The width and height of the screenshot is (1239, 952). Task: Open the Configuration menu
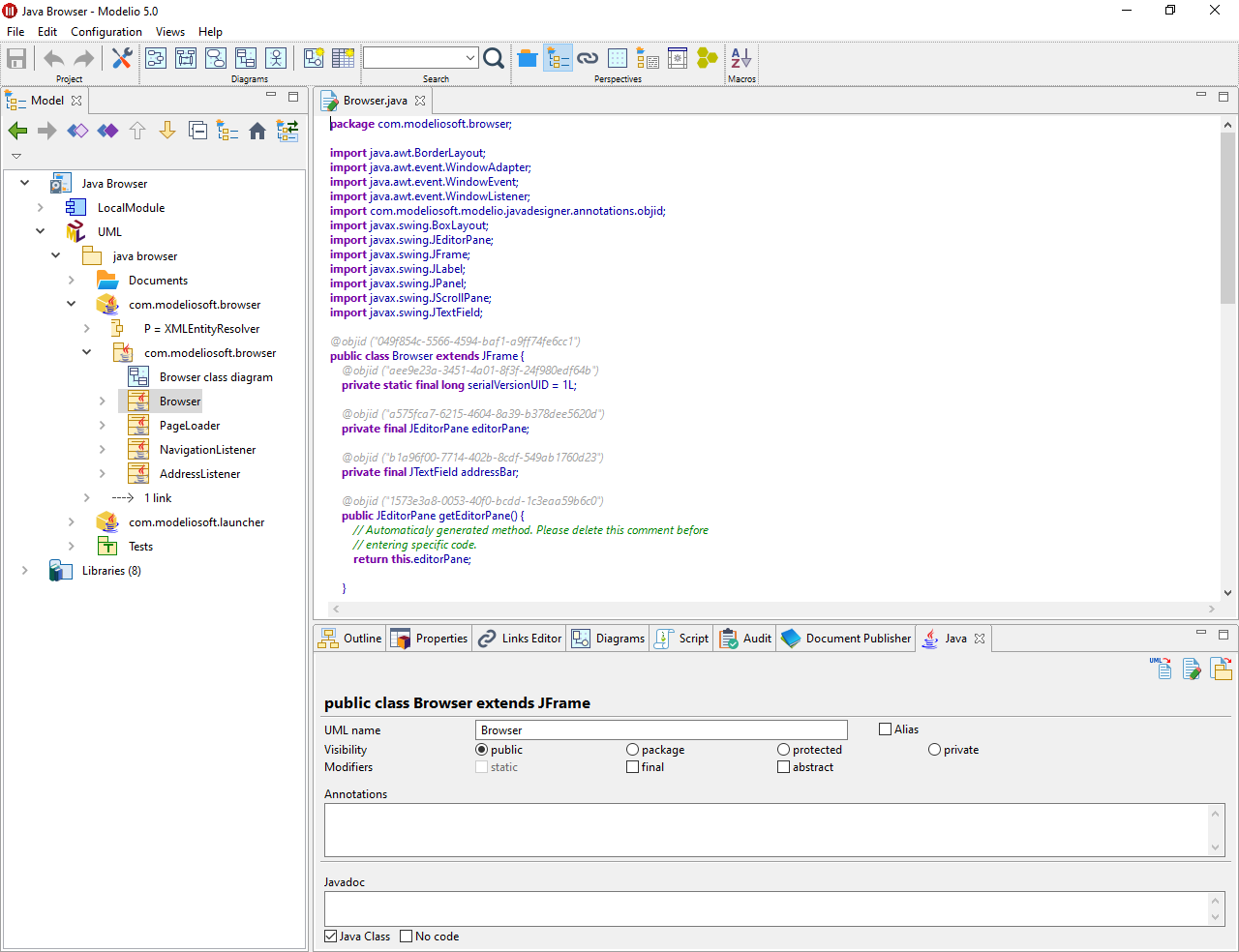coord(106,32)
